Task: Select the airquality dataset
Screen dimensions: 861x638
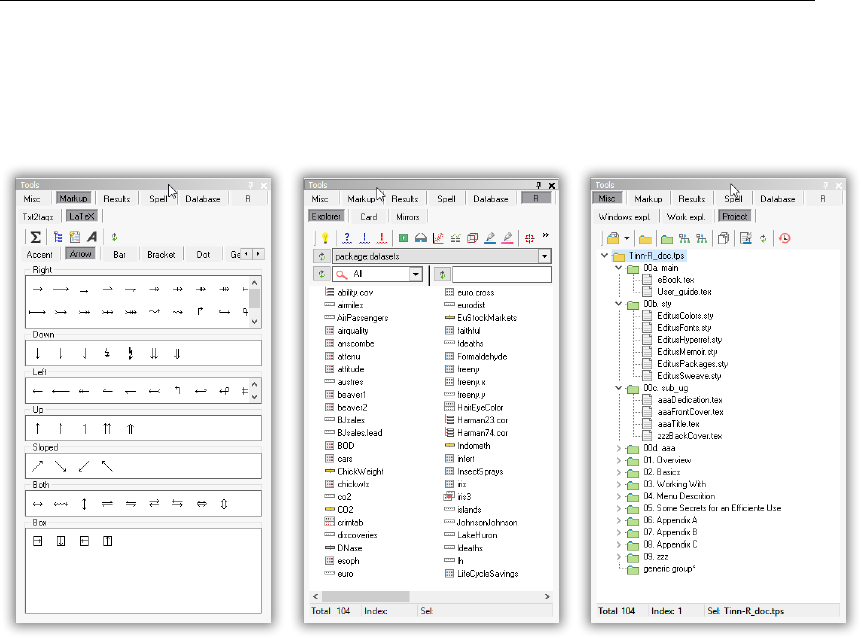Action: tap(346, 331)
